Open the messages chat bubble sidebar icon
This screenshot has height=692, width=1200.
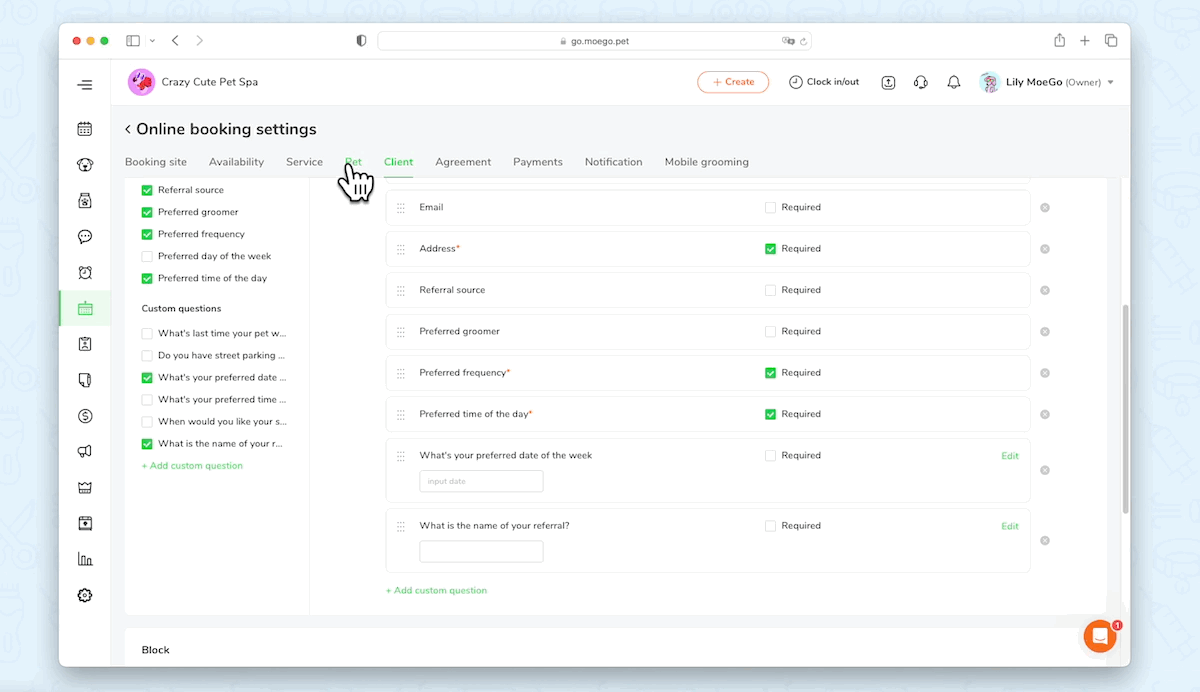point(85,237)
